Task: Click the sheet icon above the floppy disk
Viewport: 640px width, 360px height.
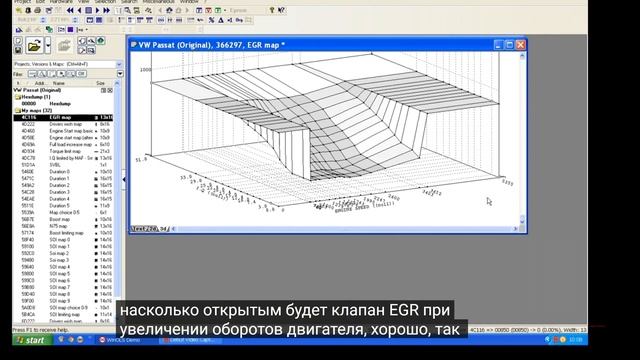Action: [18, 40]
